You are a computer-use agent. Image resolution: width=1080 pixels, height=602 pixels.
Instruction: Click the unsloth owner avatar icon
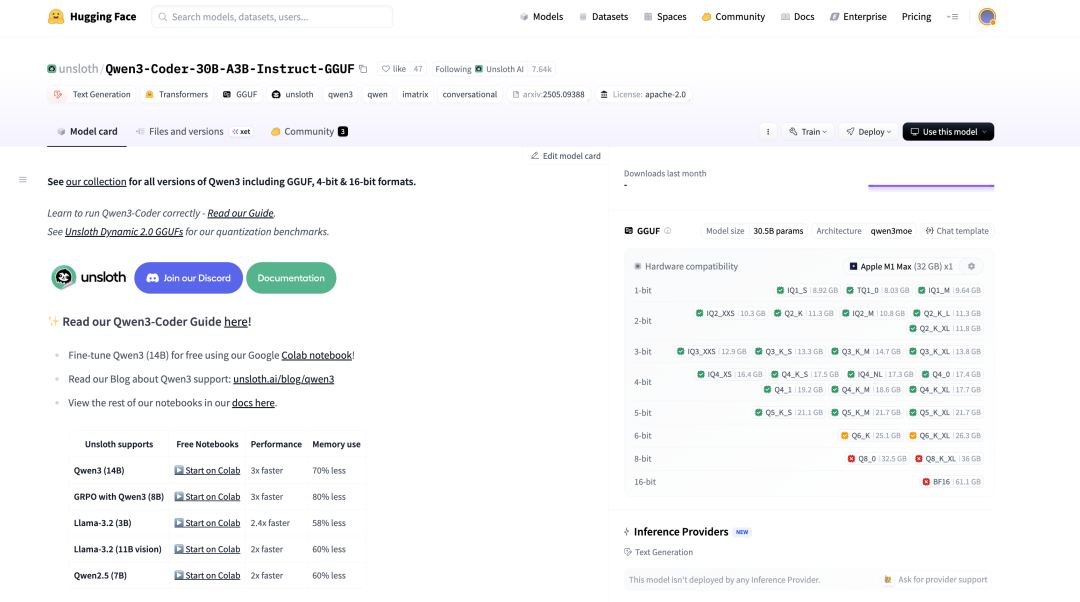point(52,69)
